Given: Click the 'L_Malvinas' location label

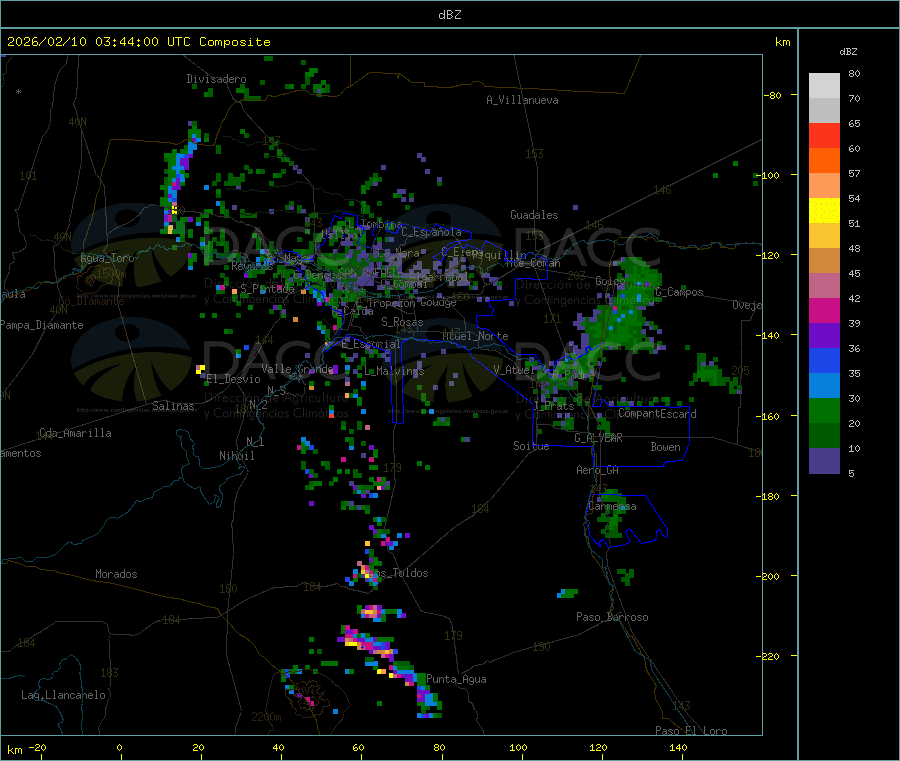Looking at the screenshot, I should point(394,371).
